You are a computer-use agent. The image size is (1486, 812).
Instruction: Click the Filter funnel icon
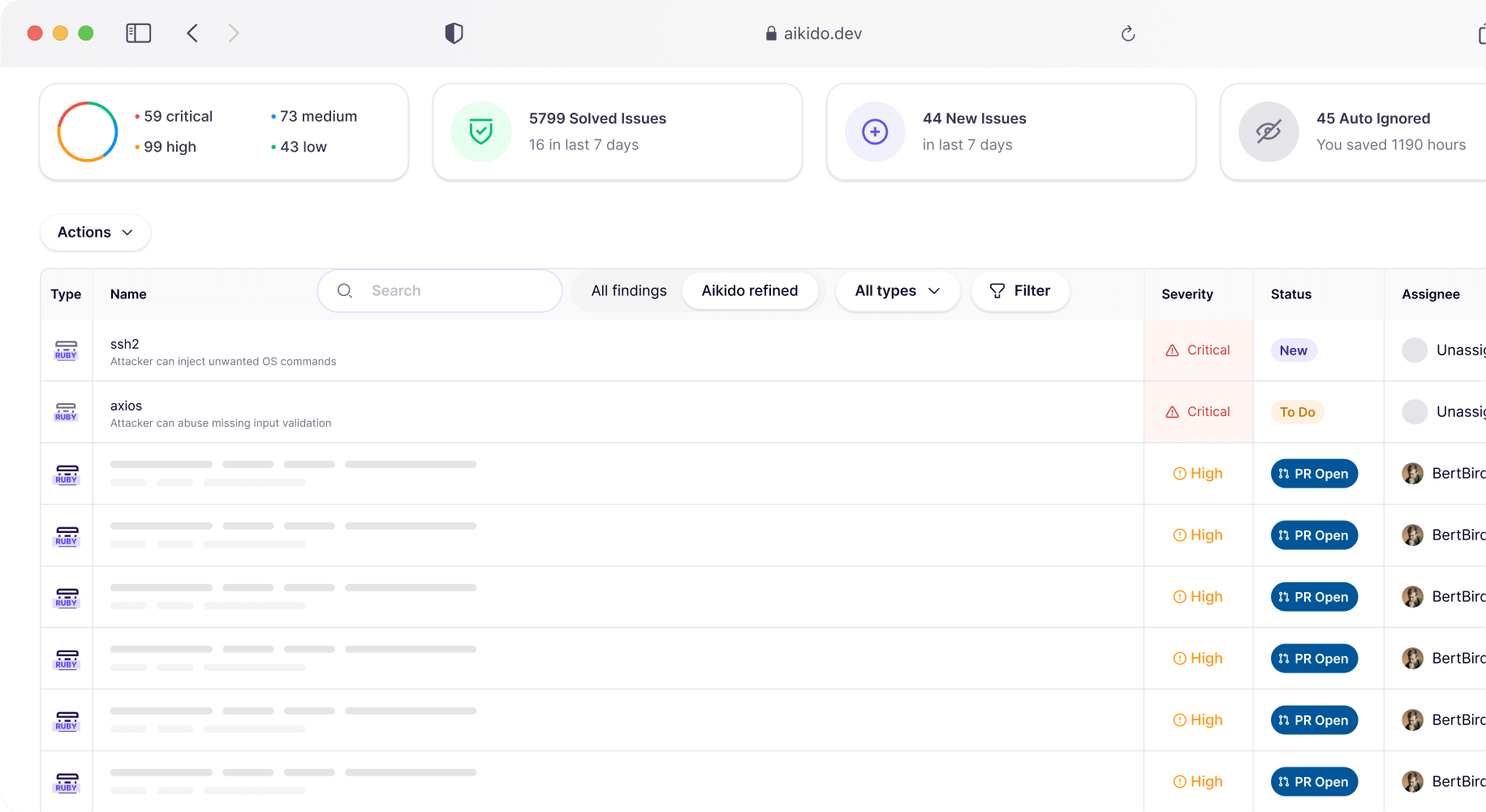click(x=997, y=290)
